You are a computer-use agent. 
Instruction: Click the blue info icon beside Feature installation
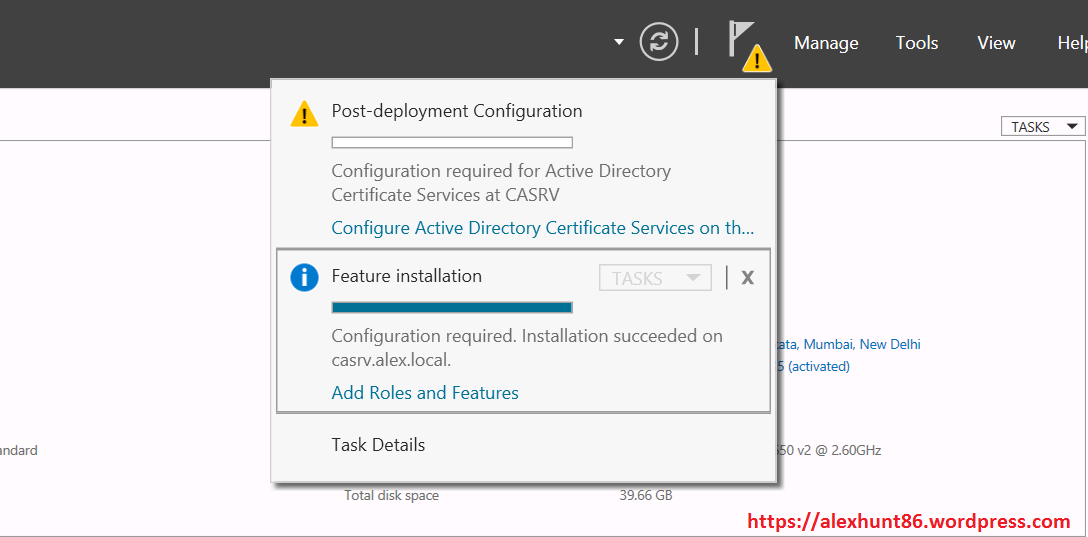pos(304,277)
